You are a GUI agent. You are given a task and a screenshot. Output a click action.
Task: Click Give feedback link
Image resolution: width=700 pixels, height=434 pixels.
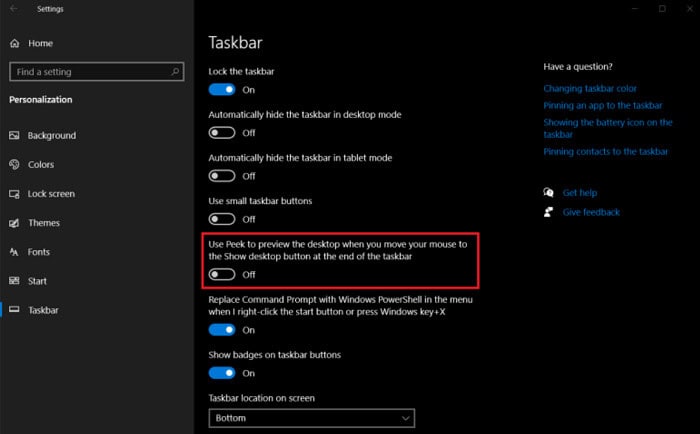click(x=591, y=212)
